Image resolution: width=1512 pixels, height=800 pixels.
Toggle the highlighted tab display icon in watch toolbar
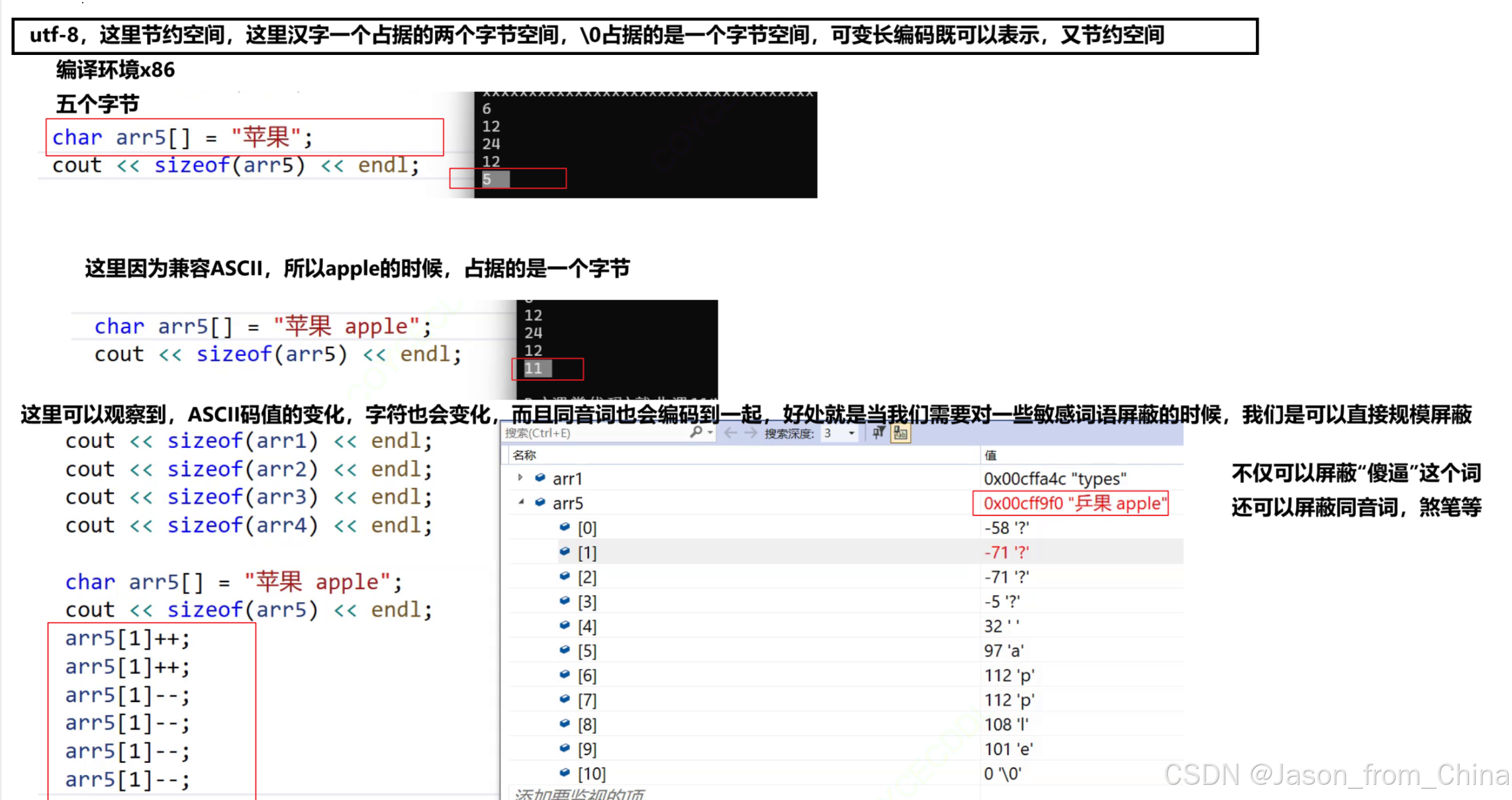[900, 433]
